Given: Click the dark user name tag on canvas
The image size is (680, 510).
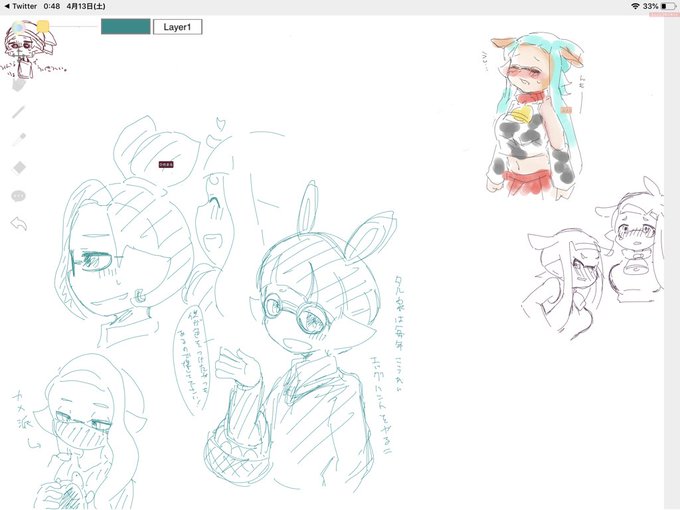Looking at the screenshot, I should pos(166,164).
